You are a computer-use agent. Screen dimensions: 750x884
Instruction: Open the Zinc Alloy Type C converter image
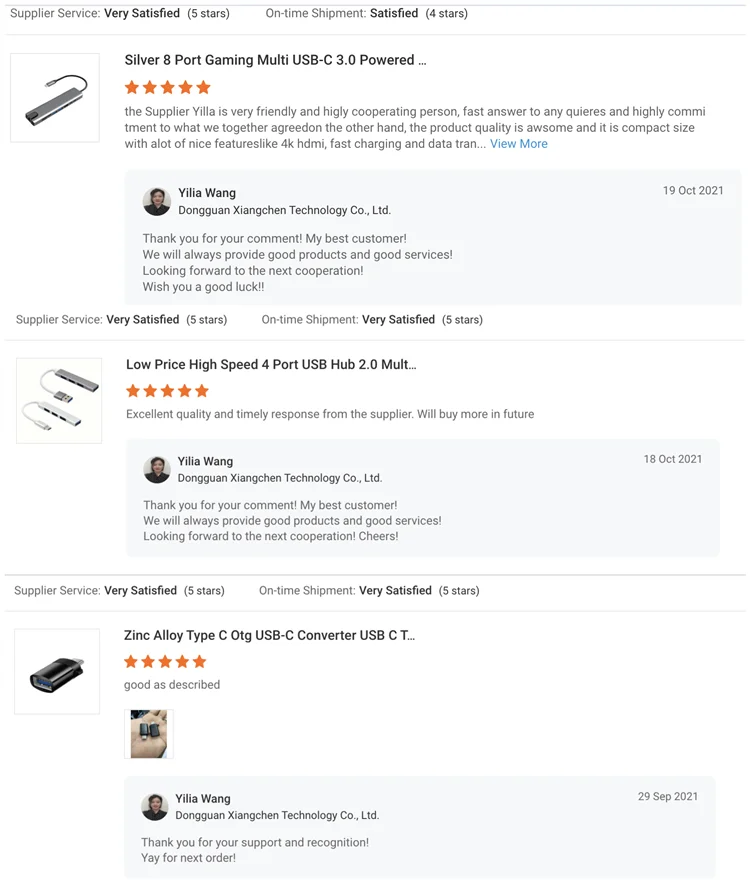57,671
